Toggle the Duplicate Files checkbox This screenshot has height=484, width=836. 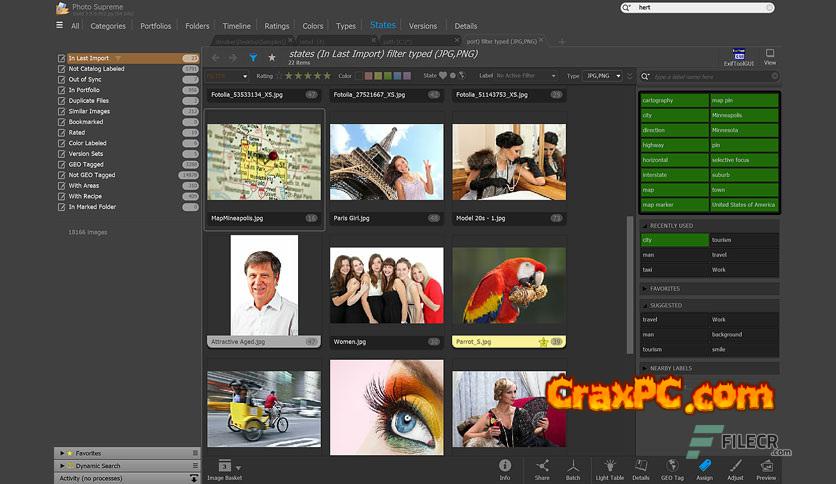[62, 101]
